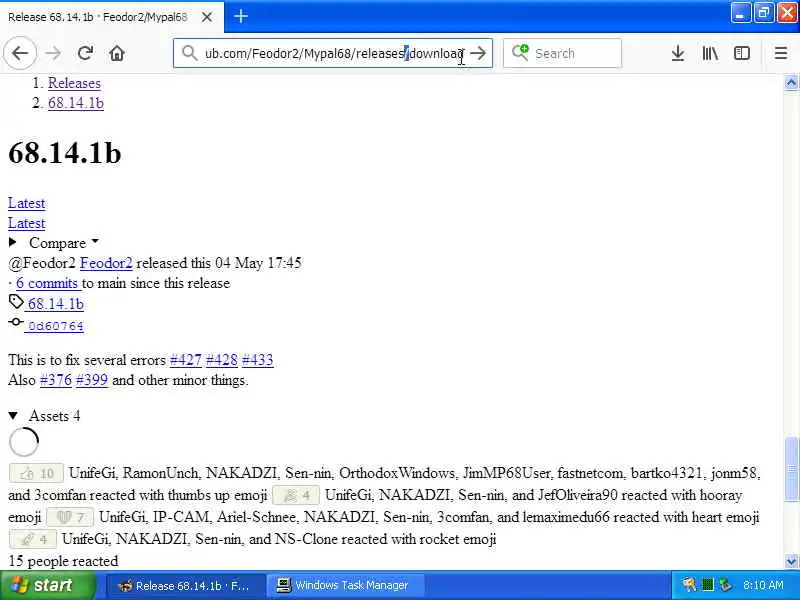800x600 pixels.
Task: Open the hamburger application menu
Action: [781, 53]
